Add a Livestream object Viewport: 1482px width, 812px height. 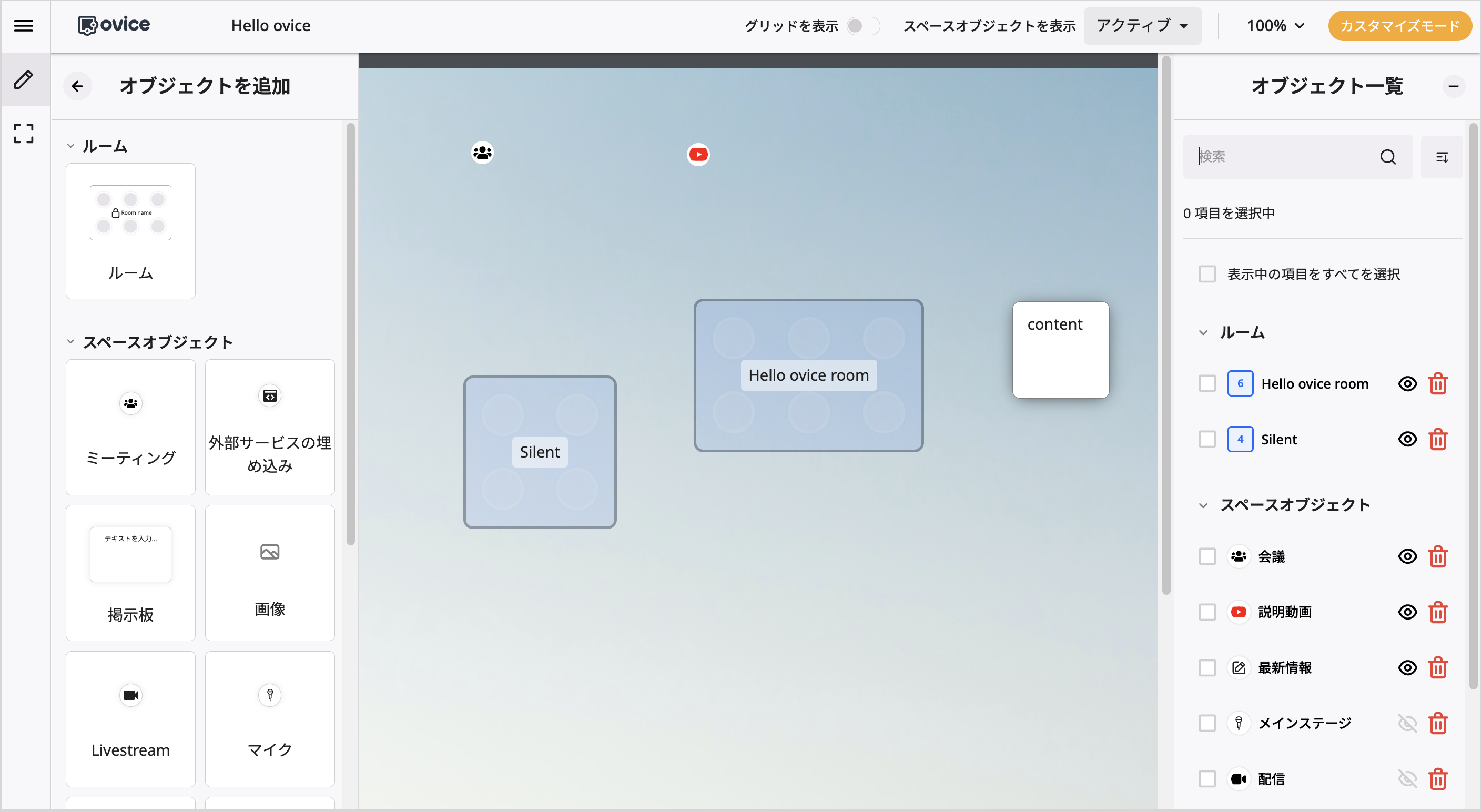click(x=130, y=719)
